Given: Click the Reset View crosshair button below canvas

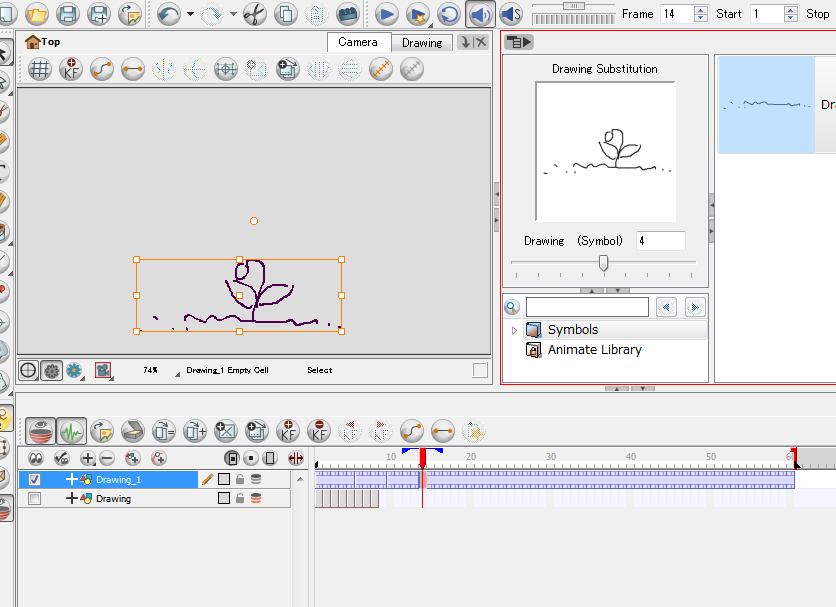Looking at the screenshot, I should (x=28, y=370).
